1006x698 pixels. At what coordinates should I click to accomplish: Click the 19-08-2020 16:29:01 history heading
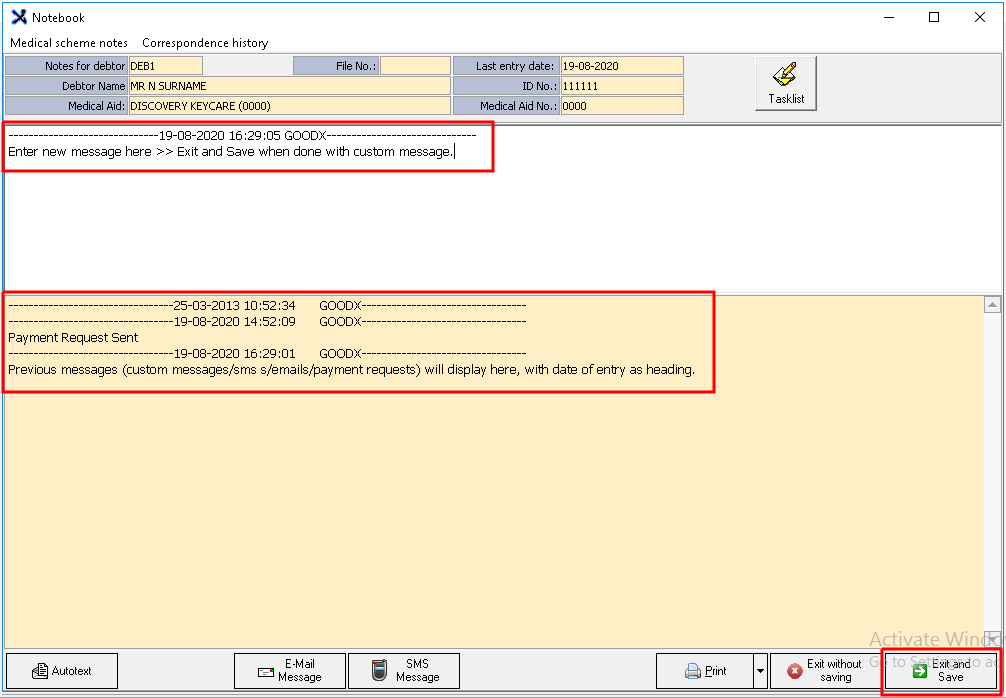(x=268, y=353)
